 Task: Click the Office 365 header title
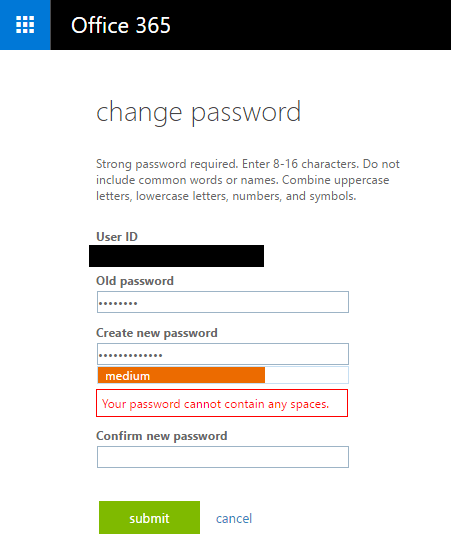tap(121, 25)
